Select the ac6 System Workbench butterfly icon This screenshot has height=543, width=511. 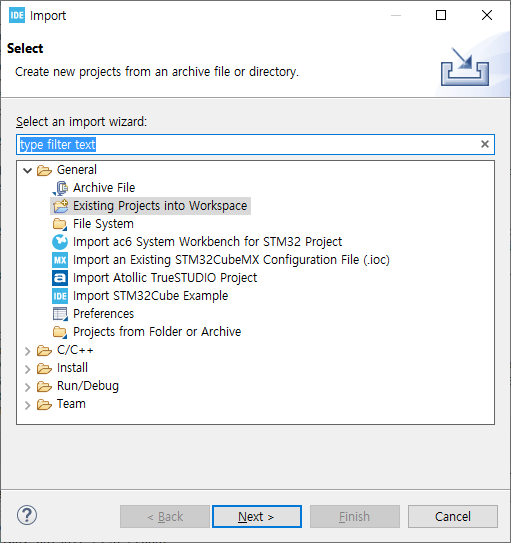[x=60, y=242]
